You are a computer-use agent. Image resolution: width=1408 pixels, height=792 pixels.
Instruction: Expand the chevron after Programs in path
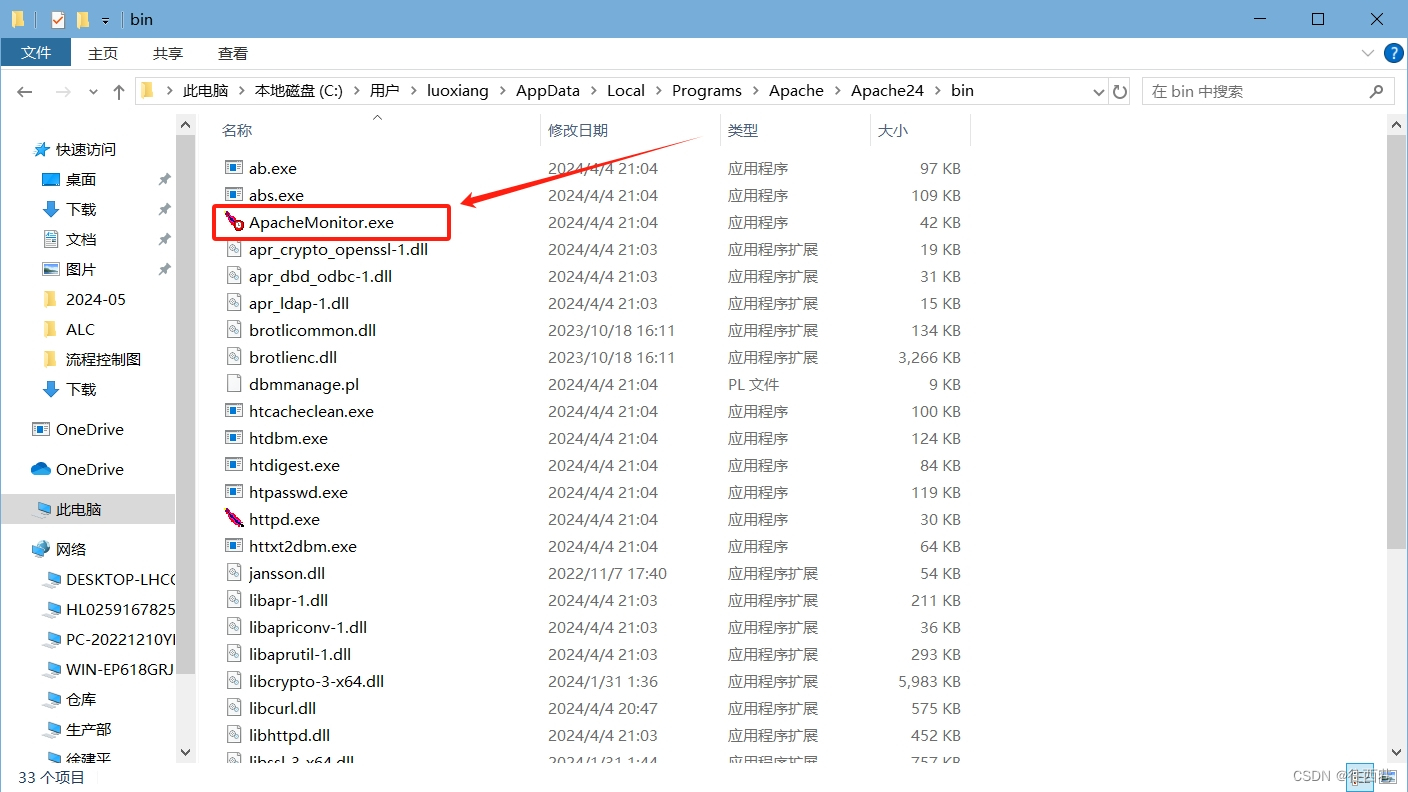pyautogui.click(x=755, y=91)
